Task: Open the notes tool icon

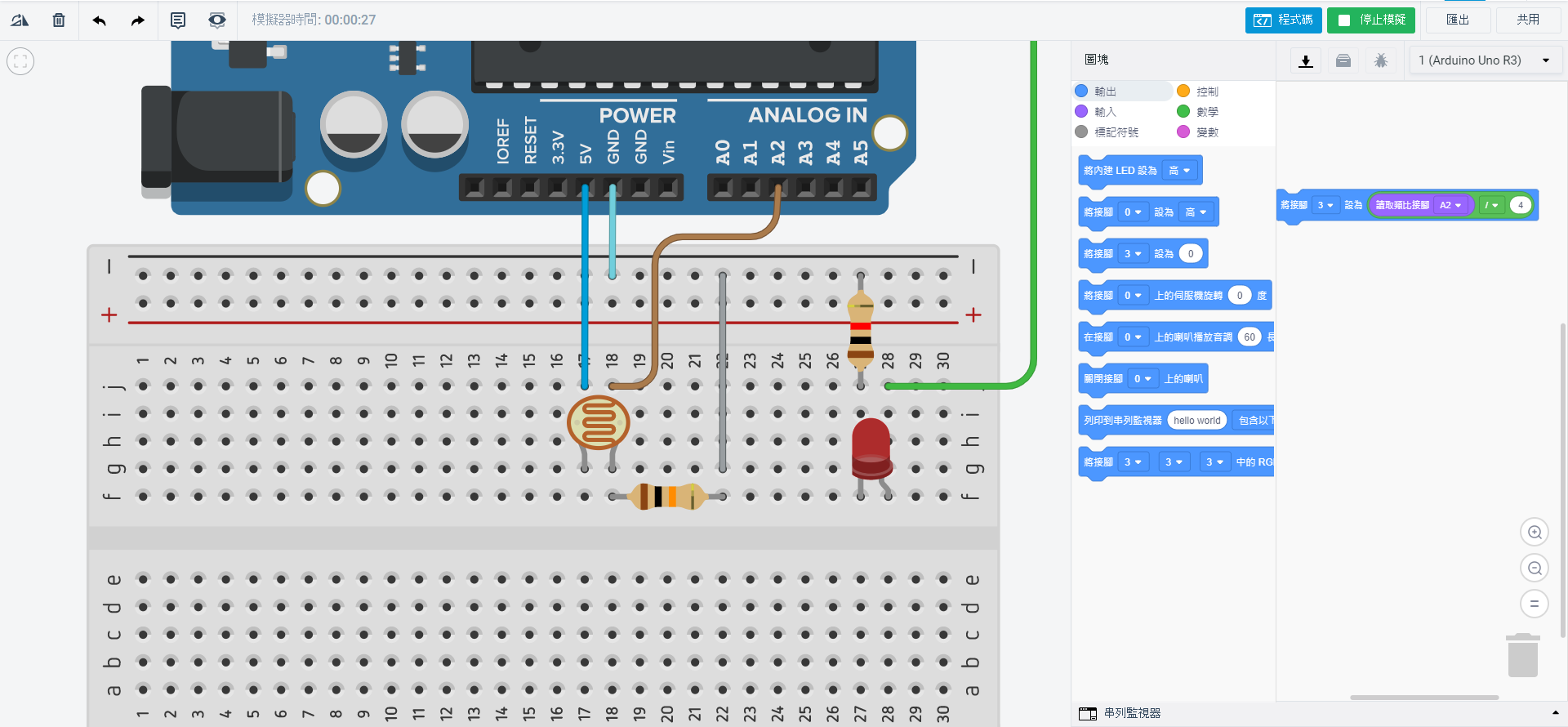Action: [177, 20]
